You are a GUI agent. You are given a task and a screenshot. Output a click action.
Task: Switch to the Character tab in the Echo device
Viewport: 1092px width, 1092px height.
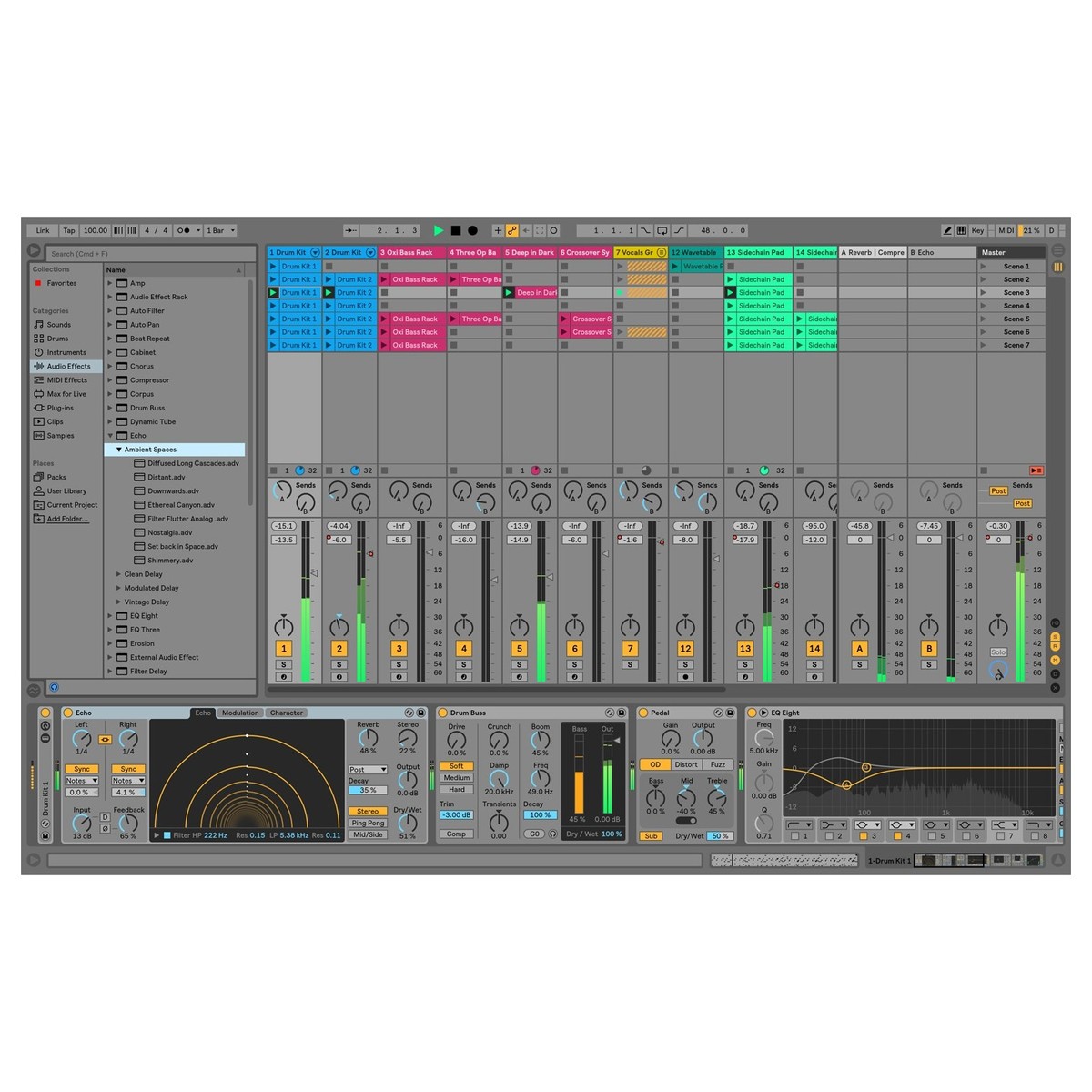pos(287,713)
